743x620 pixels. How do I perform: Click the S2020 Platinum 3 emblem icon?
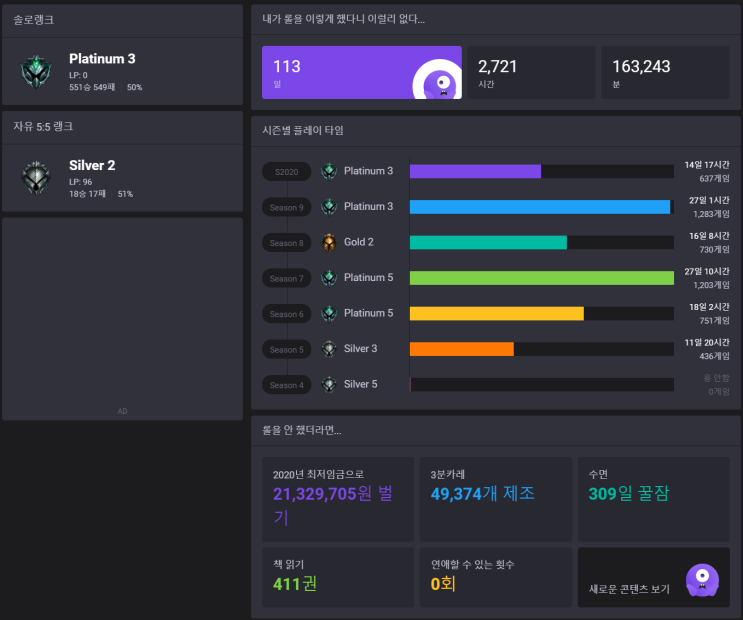(x=329, y=171)
